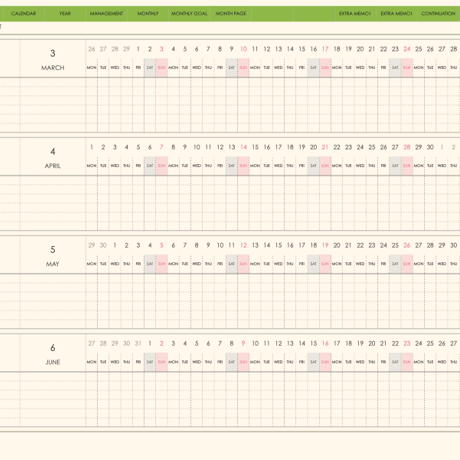Select red date 12 in May row
Screen dimensions: 460x460
pyautogui.click(x=244, y=245)
